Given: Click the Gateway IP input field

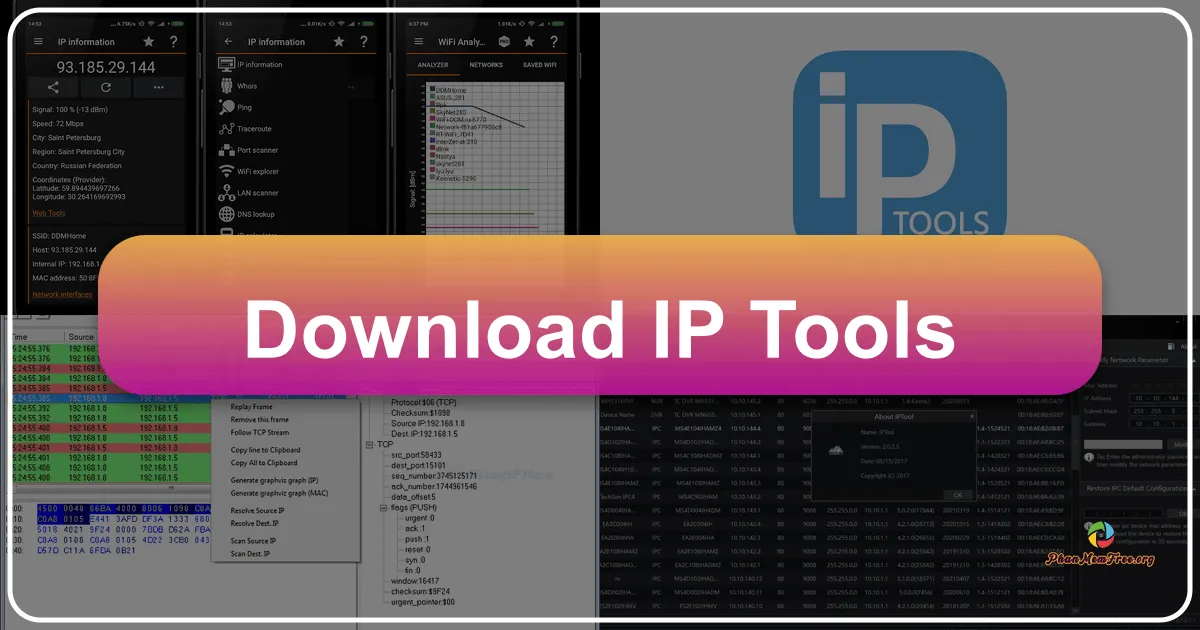Looking at the screenshot, I should point(1156,424).
